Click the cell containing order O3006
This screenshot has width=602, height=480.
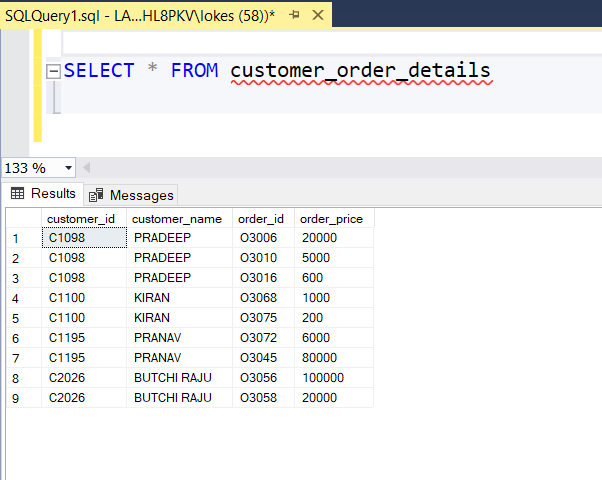coord(263,238)
